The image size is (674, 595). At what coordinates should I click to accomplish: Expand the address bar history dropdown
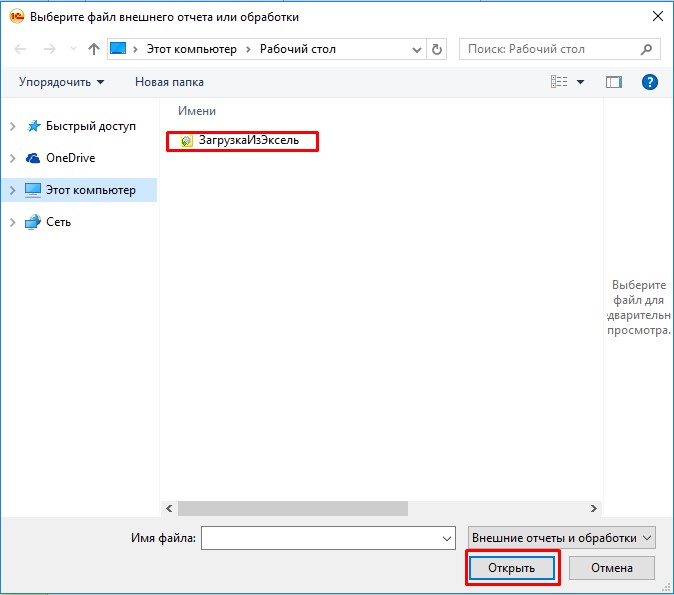tap(417, 49)
